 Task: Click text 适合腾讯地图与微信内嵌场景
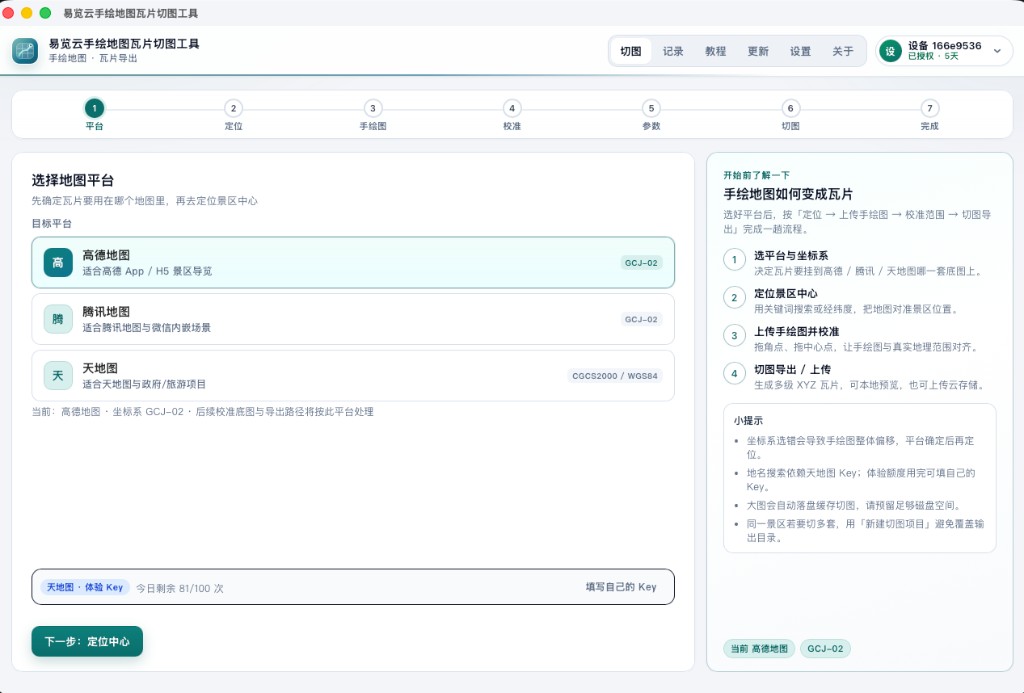pos(146,327)
